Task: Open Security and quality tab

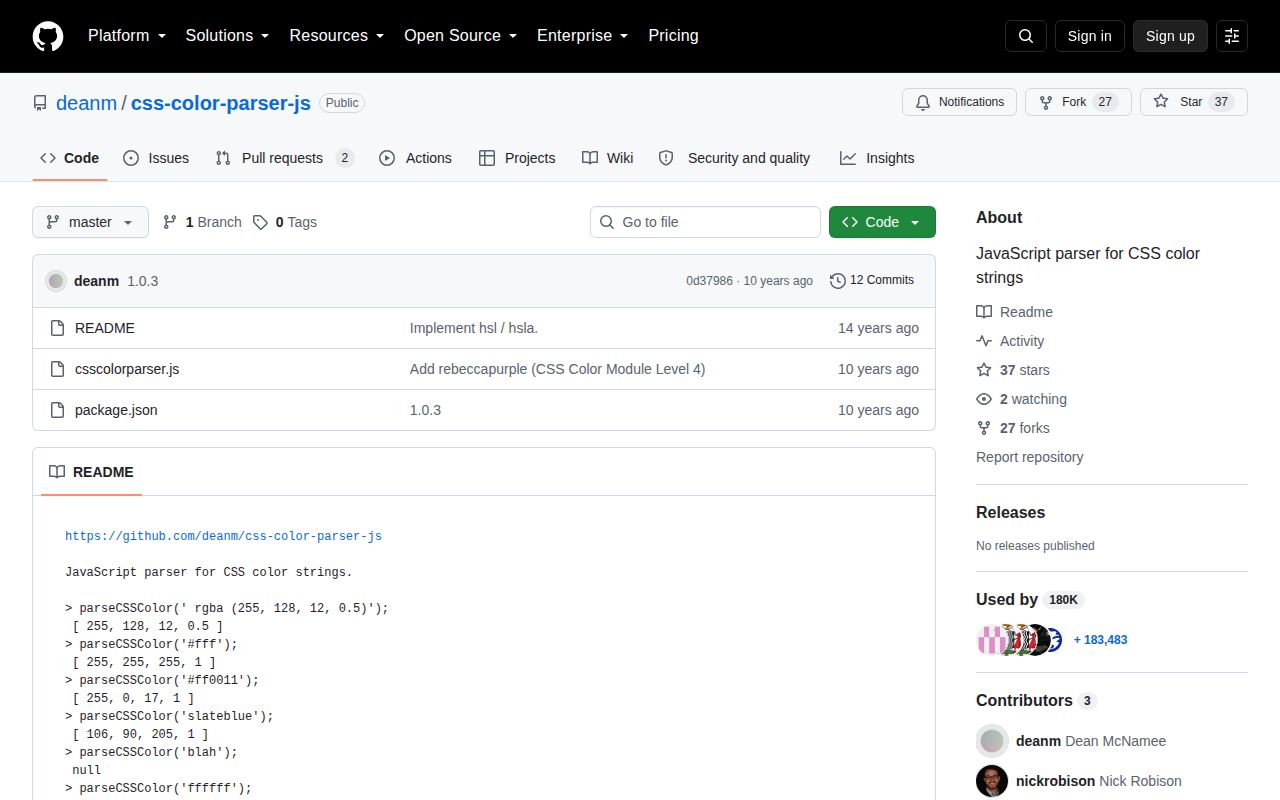Action: 735,158
